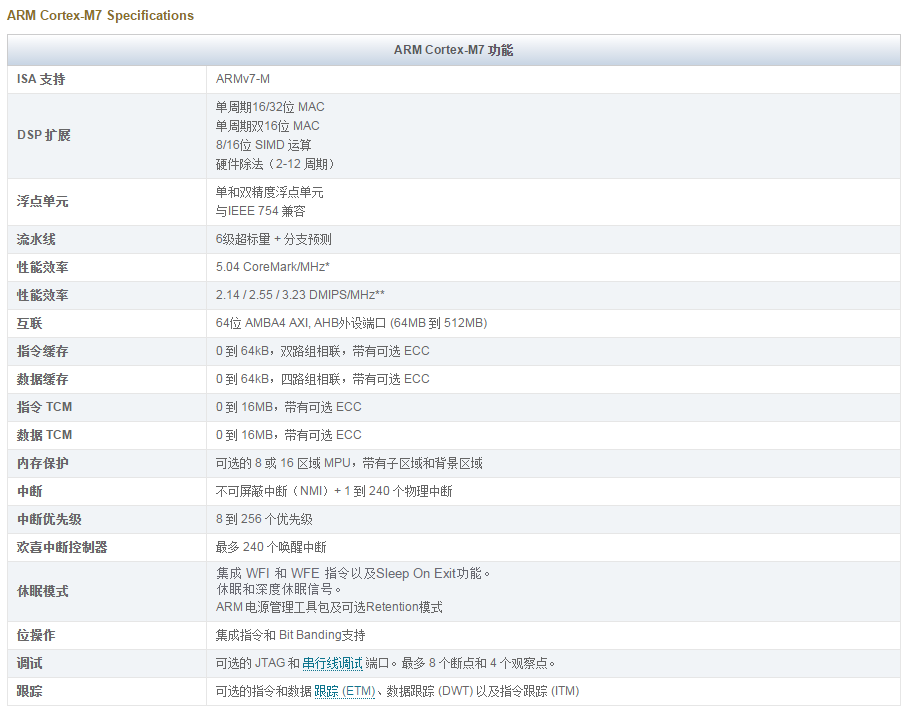This screenshot has height=715, width=920.
Task: Click the 休眠和深度休眠信号 line
Action: click(279, 589)
